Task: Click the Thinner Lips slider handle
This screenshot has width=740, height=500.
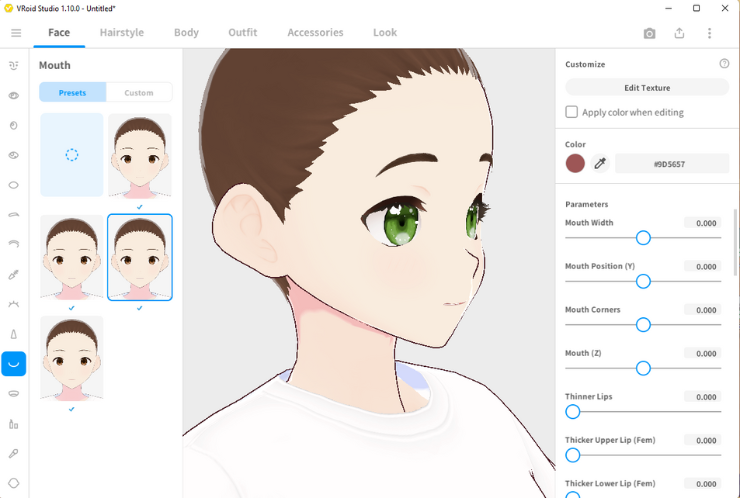Action: coord(572,412)
